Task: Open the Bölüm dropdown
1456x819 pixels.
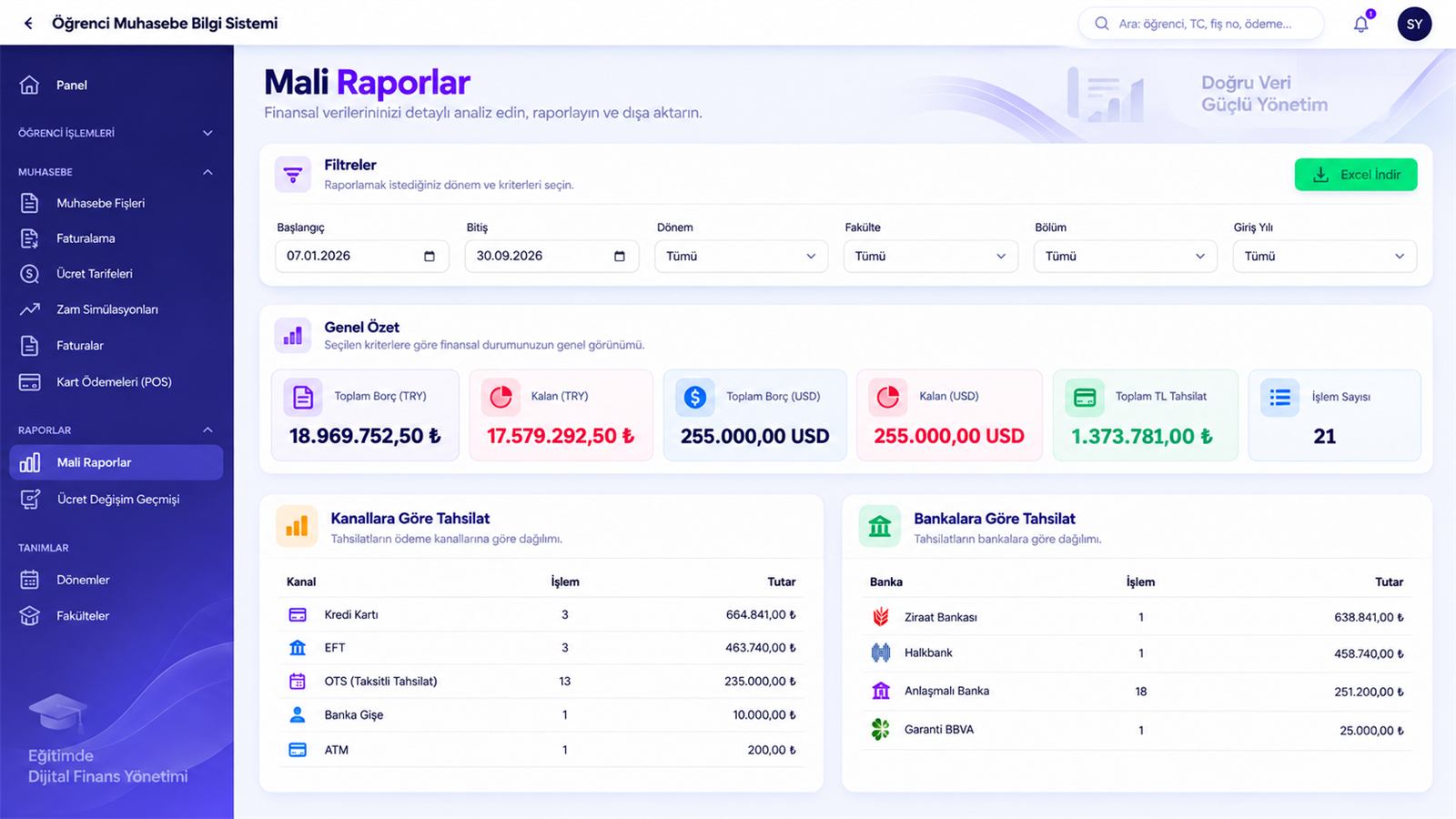Action: tap(1126, 257)
